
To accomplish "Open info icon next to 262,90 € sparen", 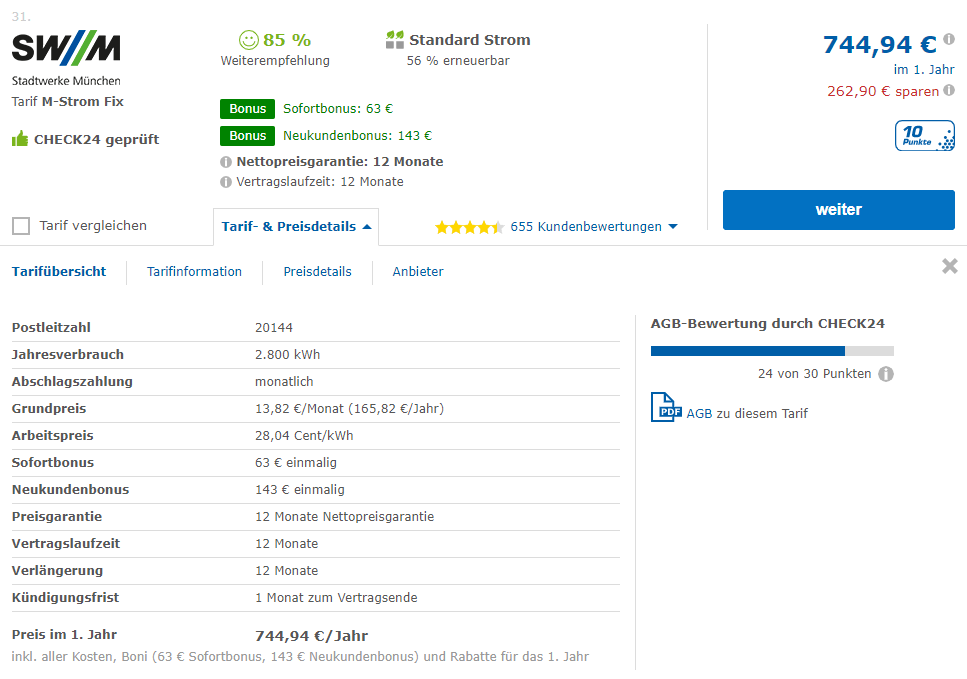I will tap(949, 90).
